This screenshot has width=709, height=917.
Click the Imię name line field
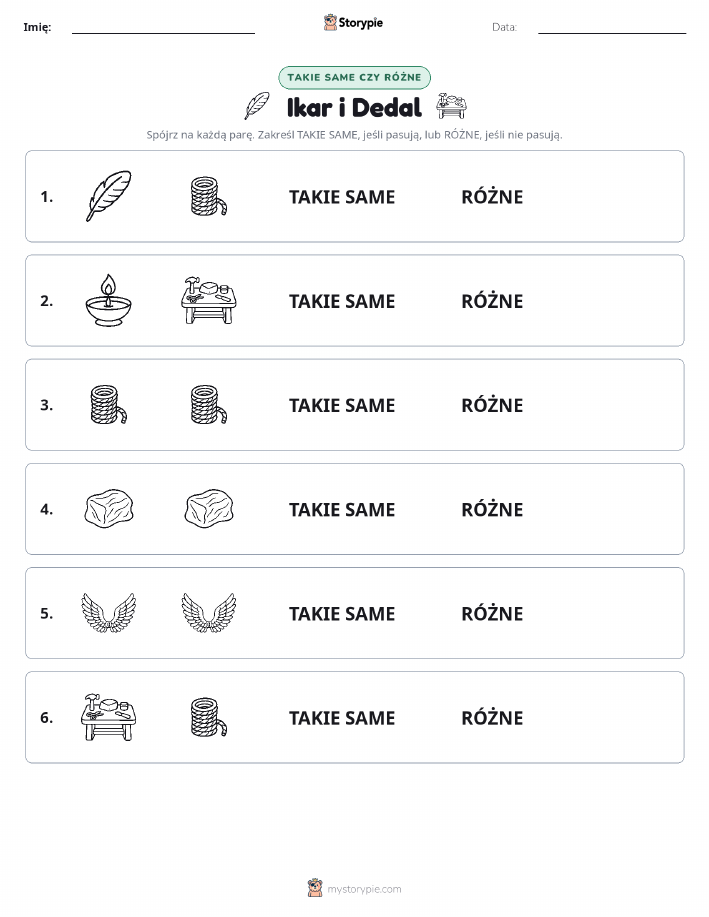(x=163, y=27)
